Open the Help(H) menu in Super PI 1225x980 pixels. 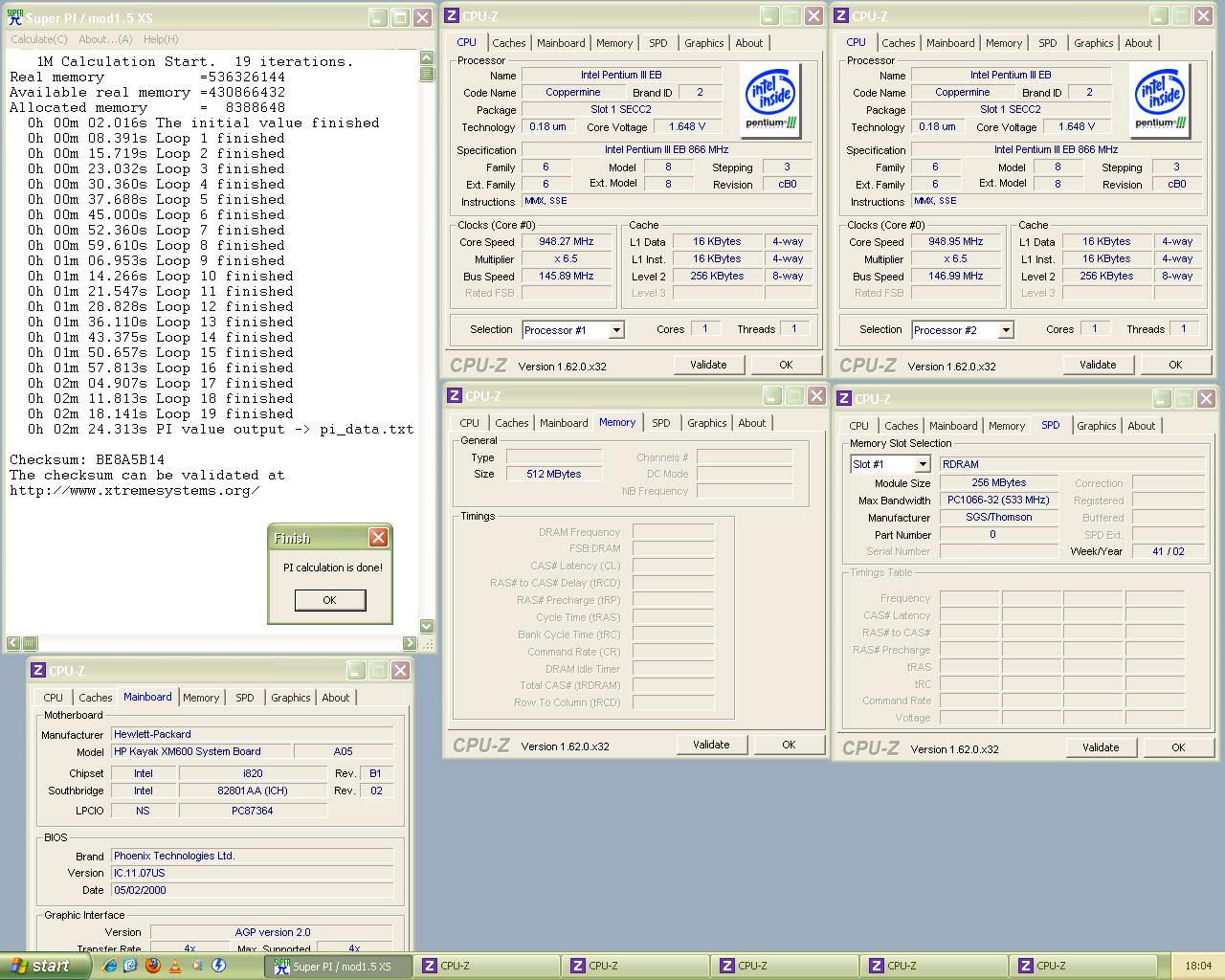click(x=161, y=39)
